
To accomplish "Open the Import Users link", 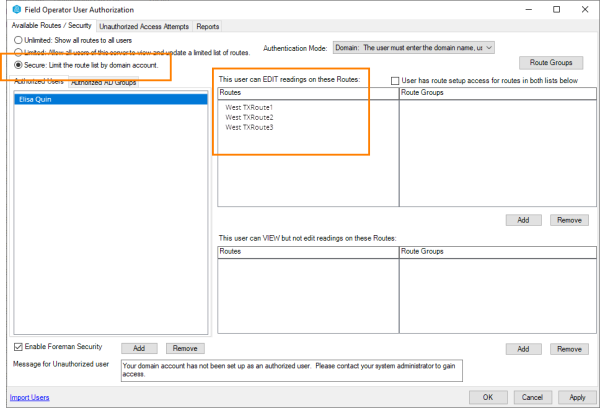I will [29, 397].
